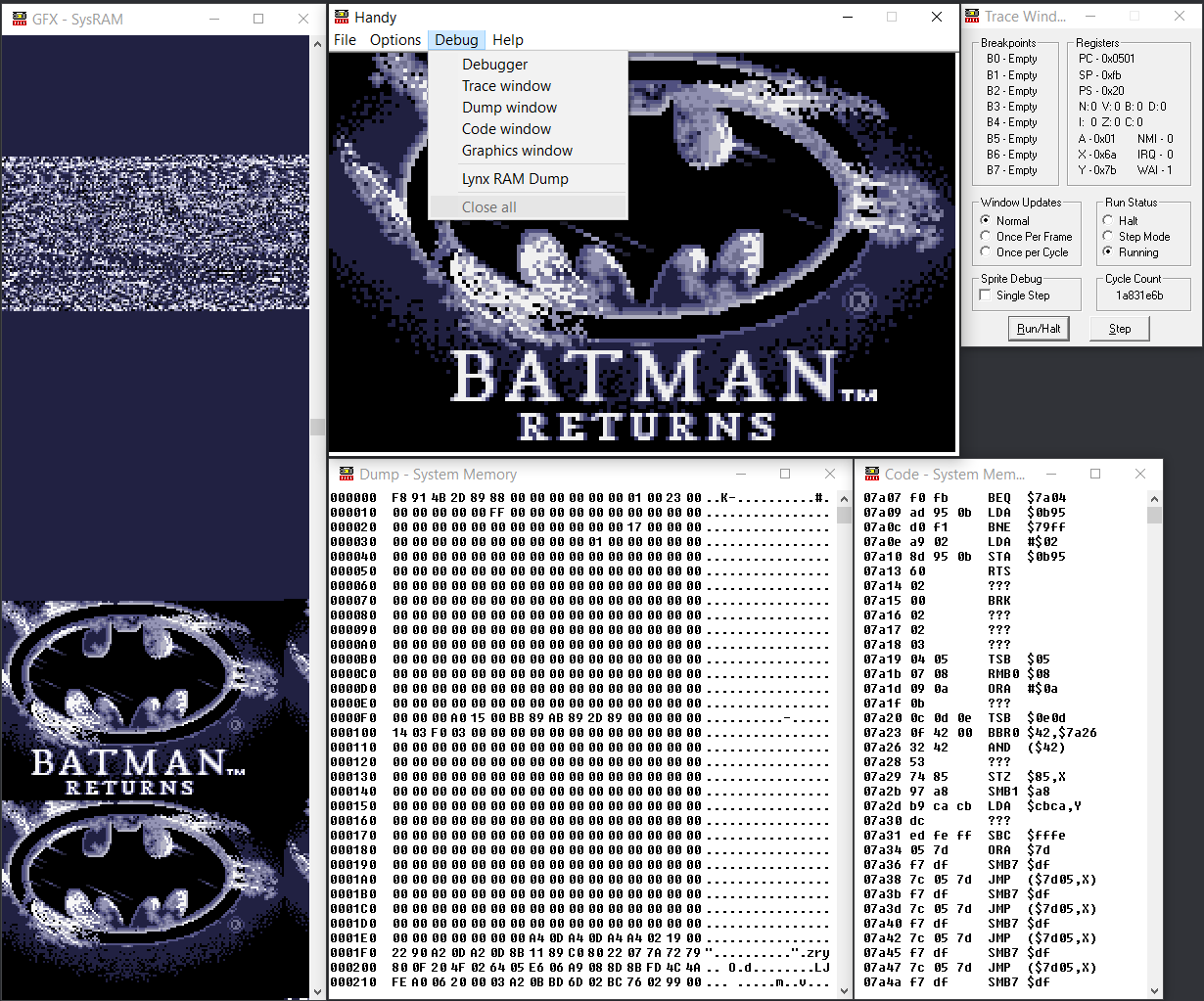Click the Run/Halt button

click(1039, 329)
